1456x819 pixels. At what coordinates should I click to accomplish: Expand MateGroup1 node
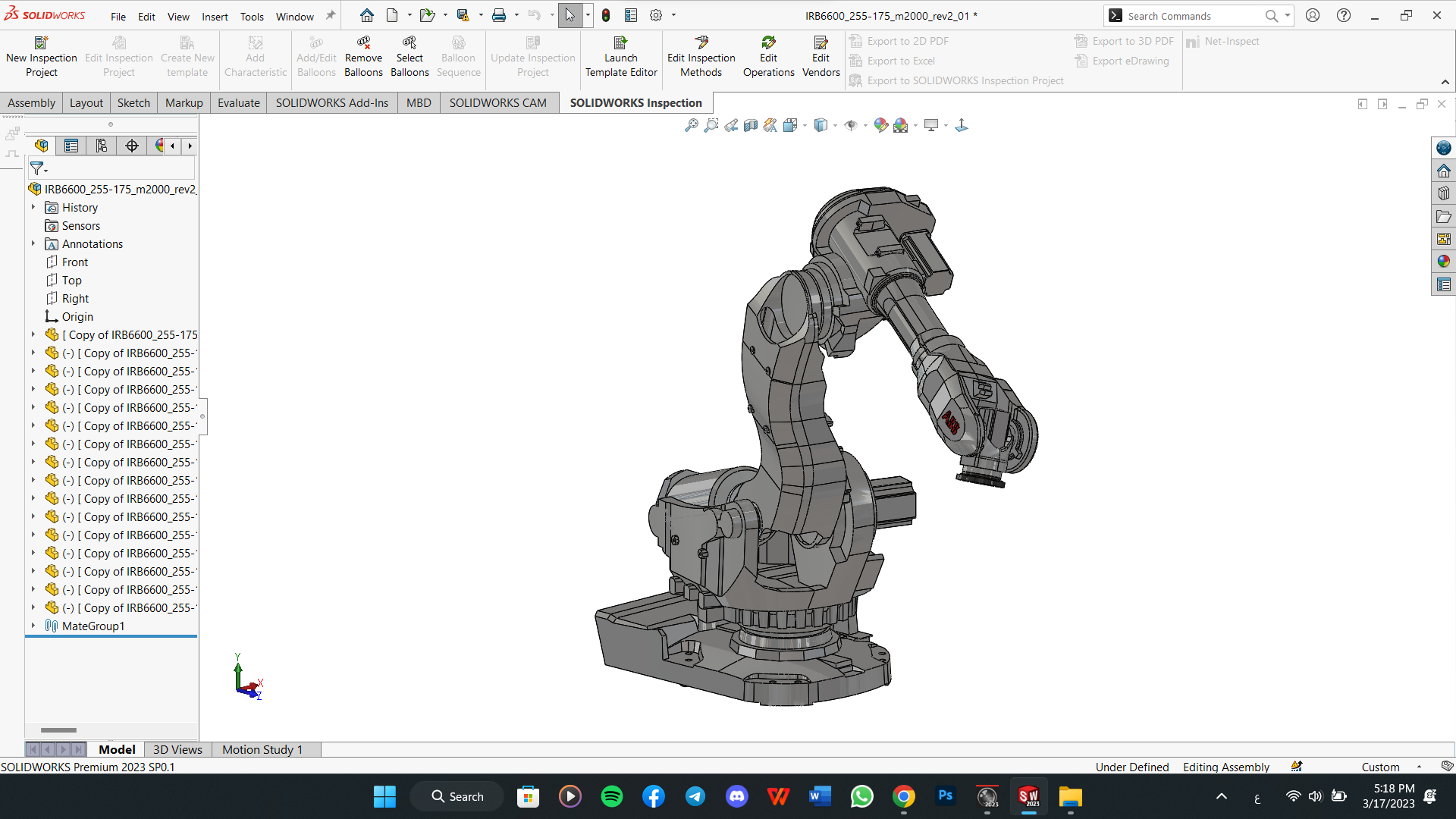pyautogui.click(x=33, y=626)
